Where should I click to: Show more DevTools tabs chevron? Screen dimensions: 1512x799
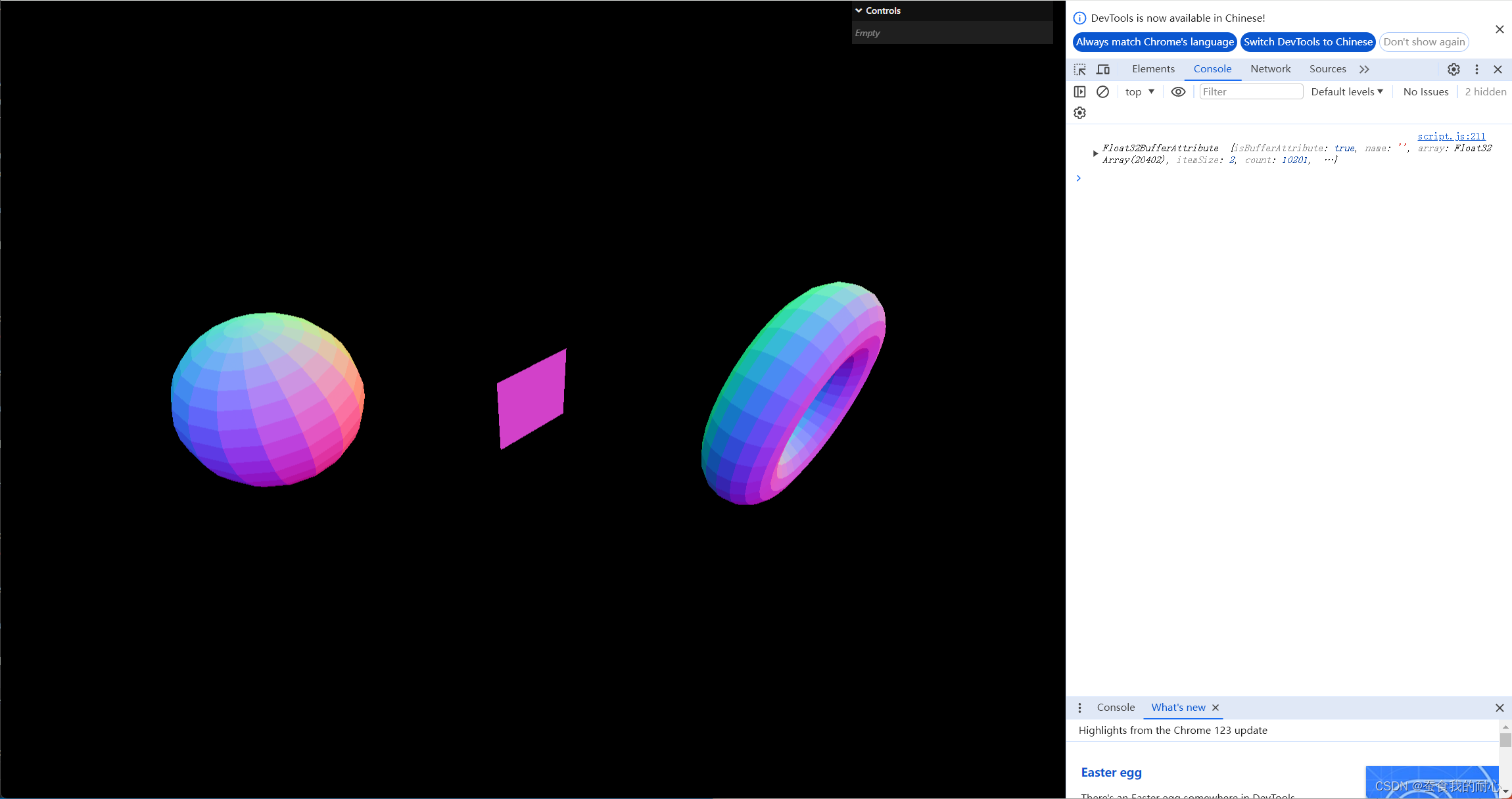1364,69
